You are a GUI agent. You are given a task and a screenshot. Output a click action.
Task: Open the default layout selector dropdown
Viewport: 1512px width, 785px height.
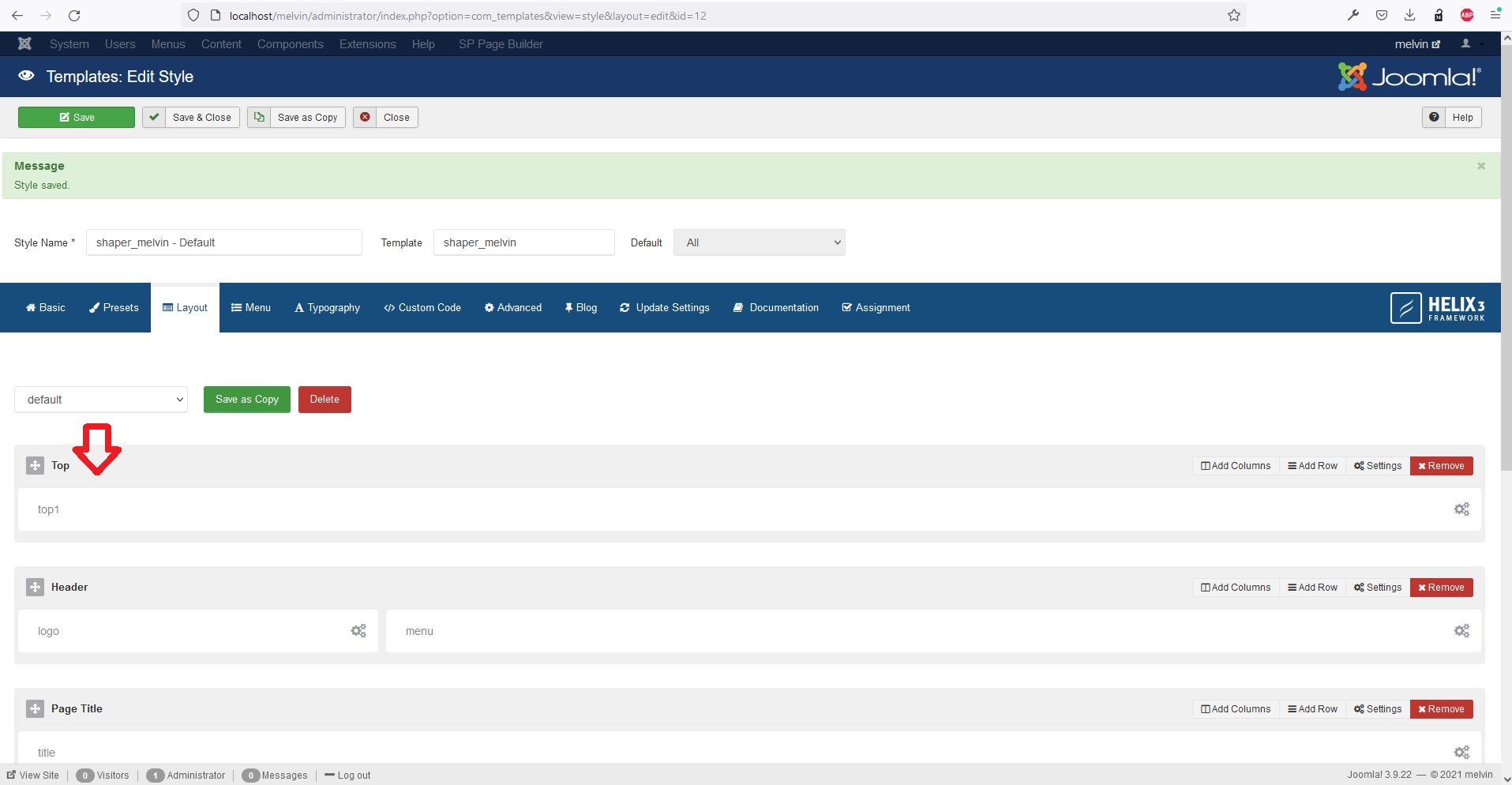tap(101, 400)
